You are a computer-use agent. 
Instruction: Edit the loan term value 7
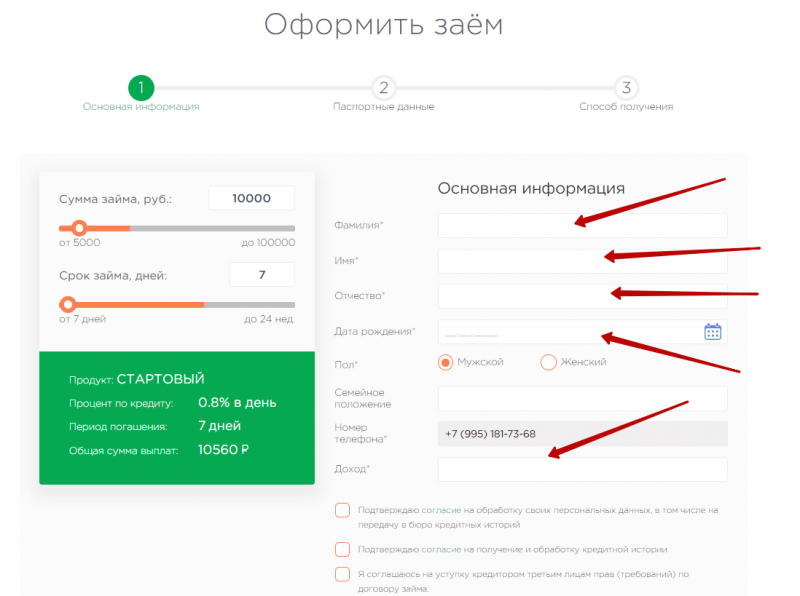click(262, 274)
